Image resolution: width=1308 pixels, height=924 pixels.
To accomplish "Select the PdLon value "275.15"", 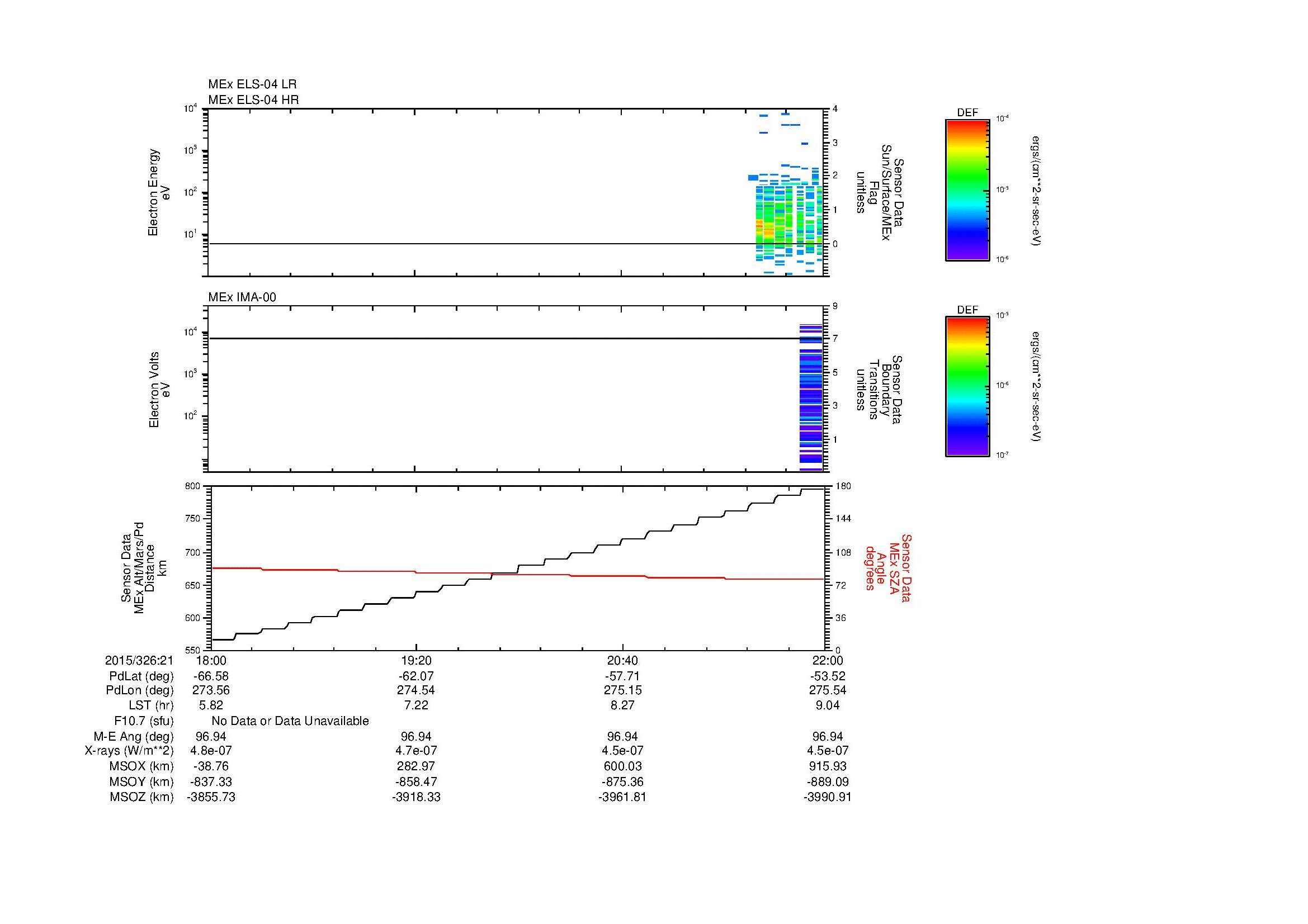I will [622, 690].
